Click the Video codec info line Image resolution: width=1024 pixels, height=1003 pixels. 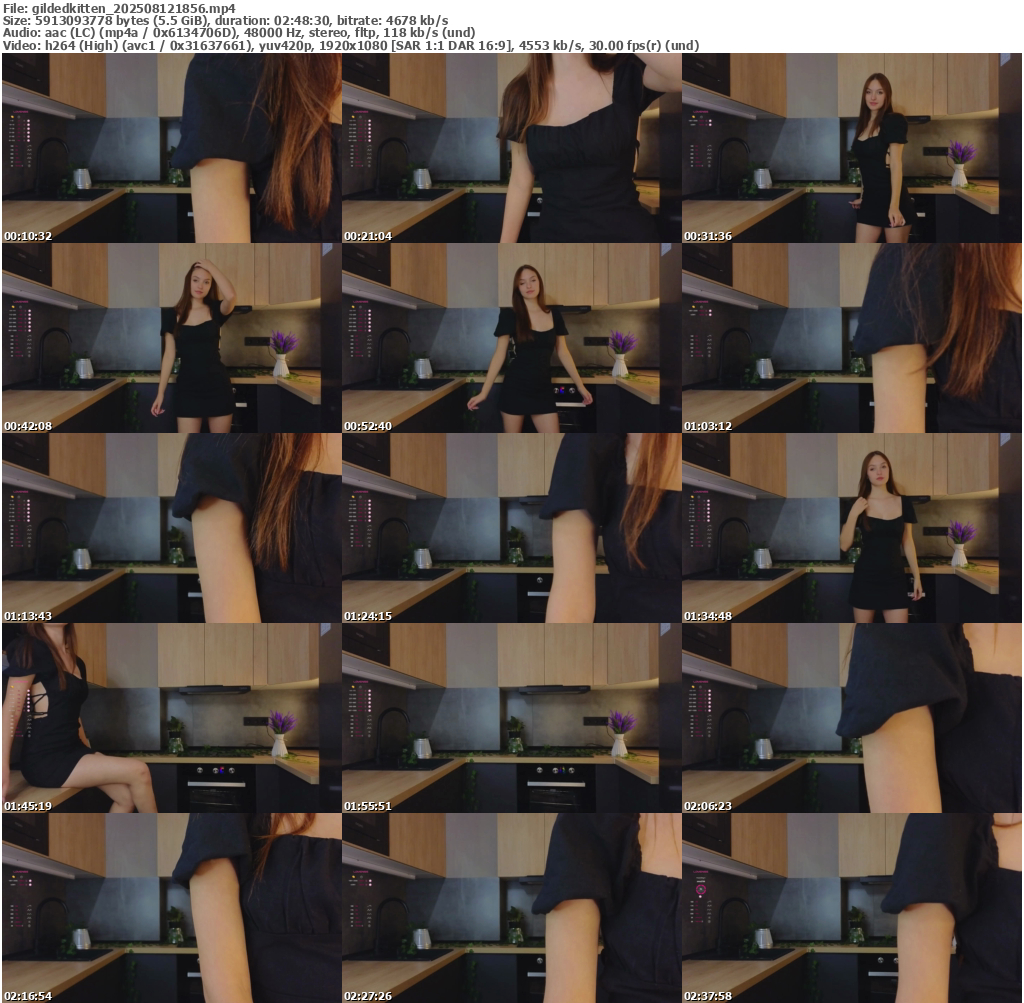pos(351,45)
